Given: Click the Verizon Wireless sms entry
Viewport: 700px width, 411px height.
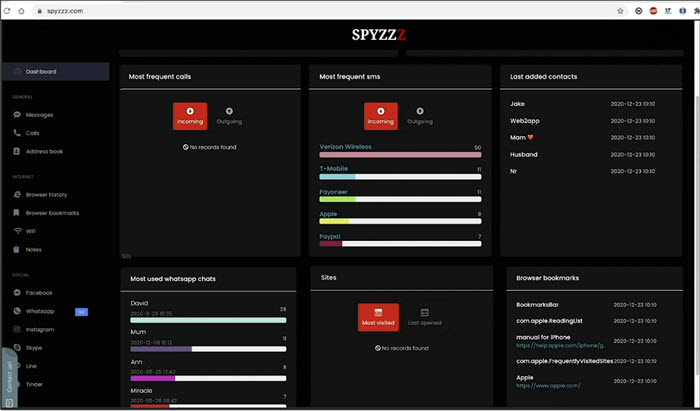Looking at the screenshot, I should (346, 146).
